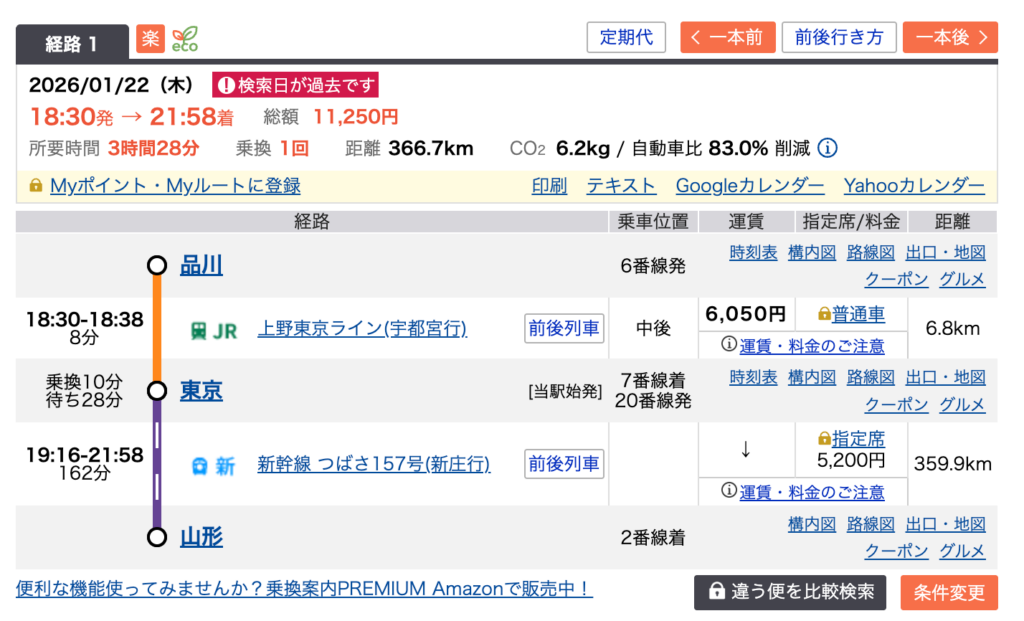Click the 定期代 button
Screen dimensions: 1024x621
coord(626,38)
